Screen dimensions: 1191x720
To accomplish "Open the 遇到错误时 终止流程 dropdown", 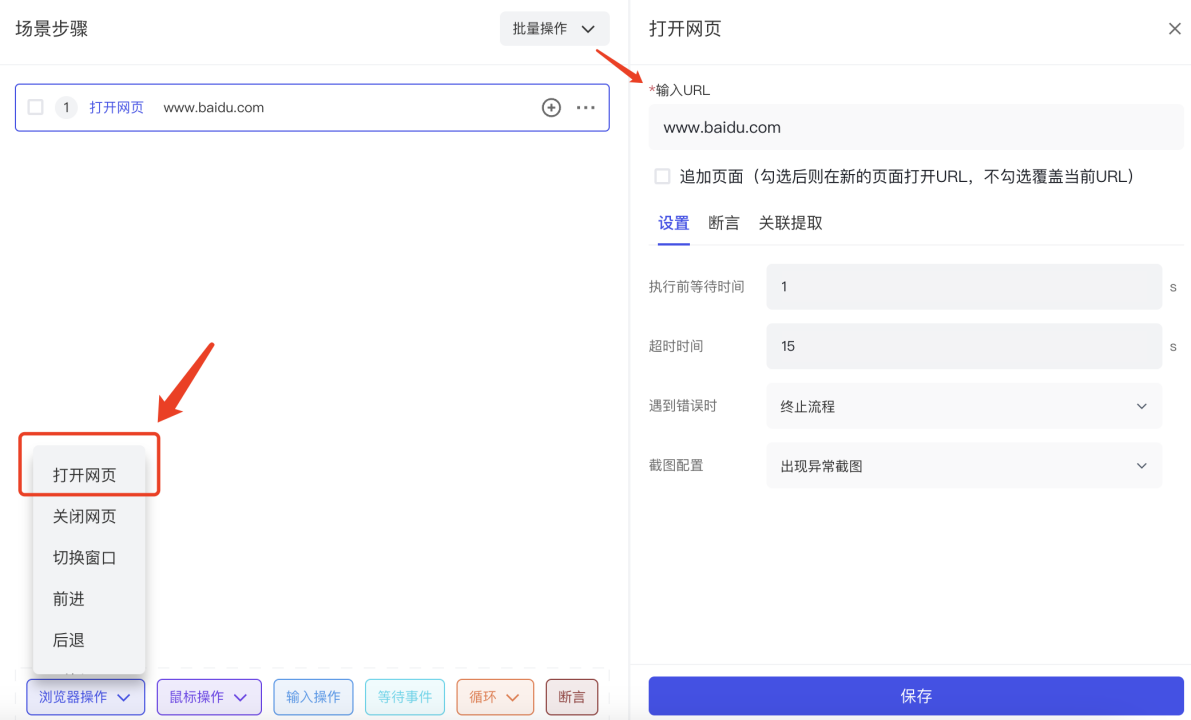I will [x=963, y=406].
